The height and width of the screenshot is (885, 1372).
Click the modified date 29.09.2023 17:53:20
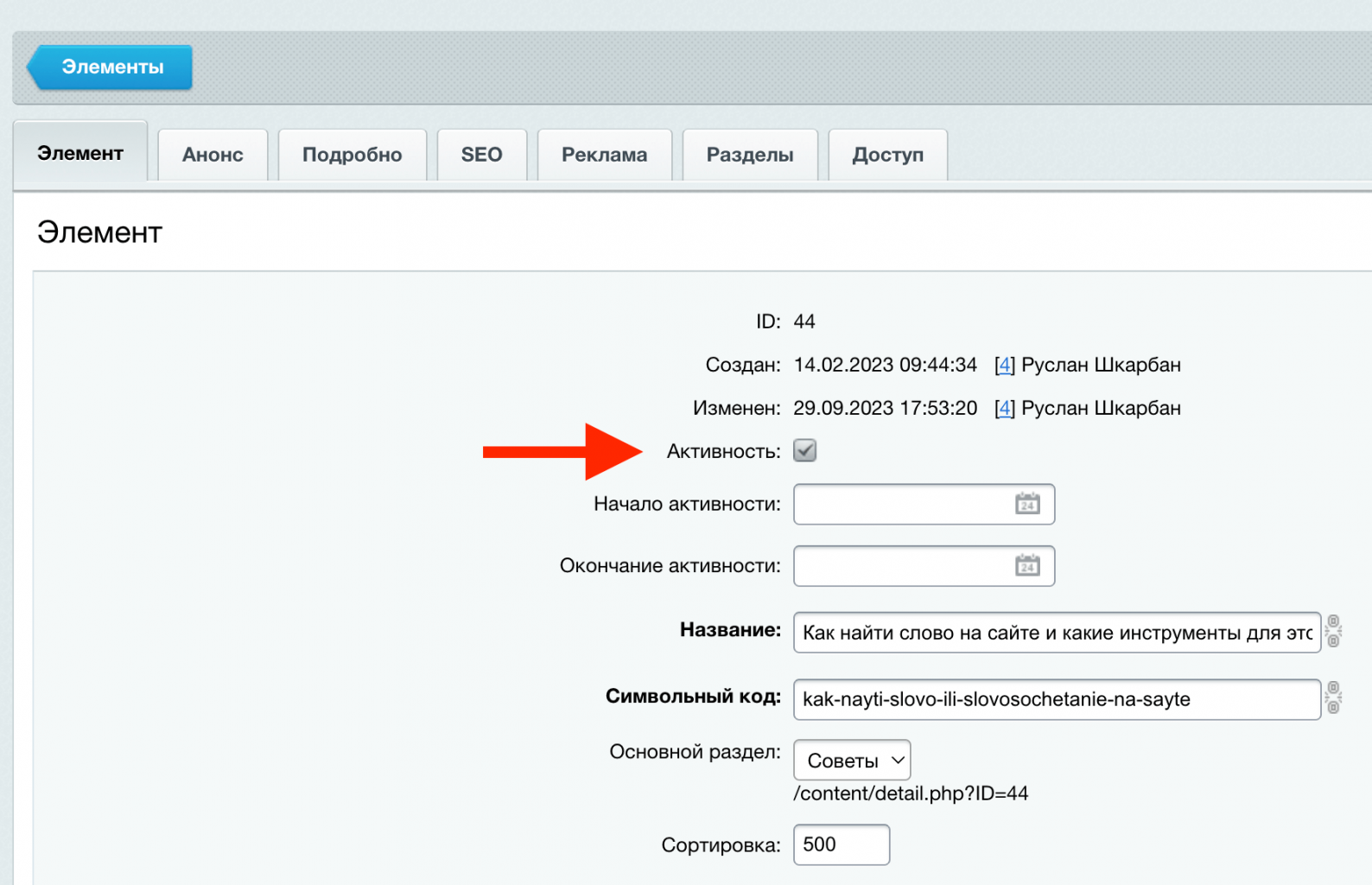pos(886,408)
